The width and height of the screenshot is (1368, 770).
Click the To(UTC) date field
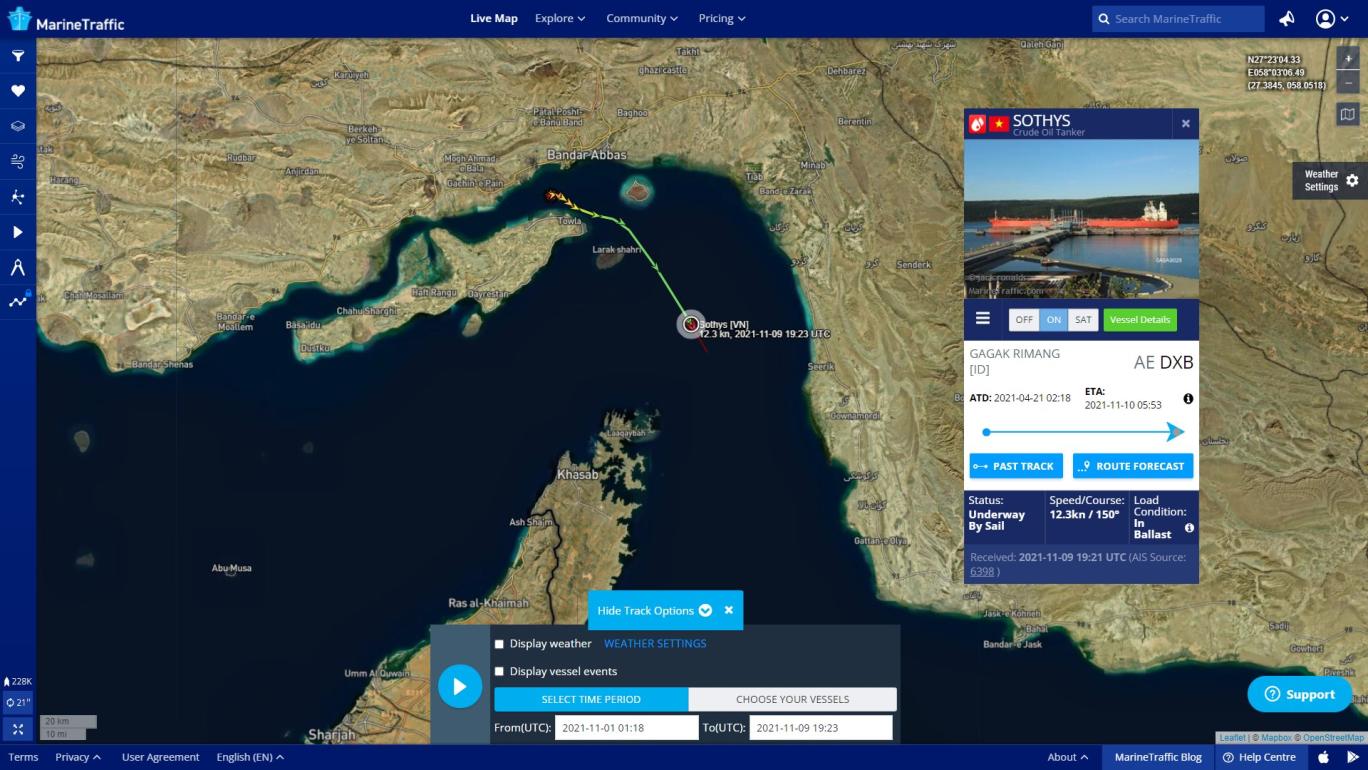821,728
